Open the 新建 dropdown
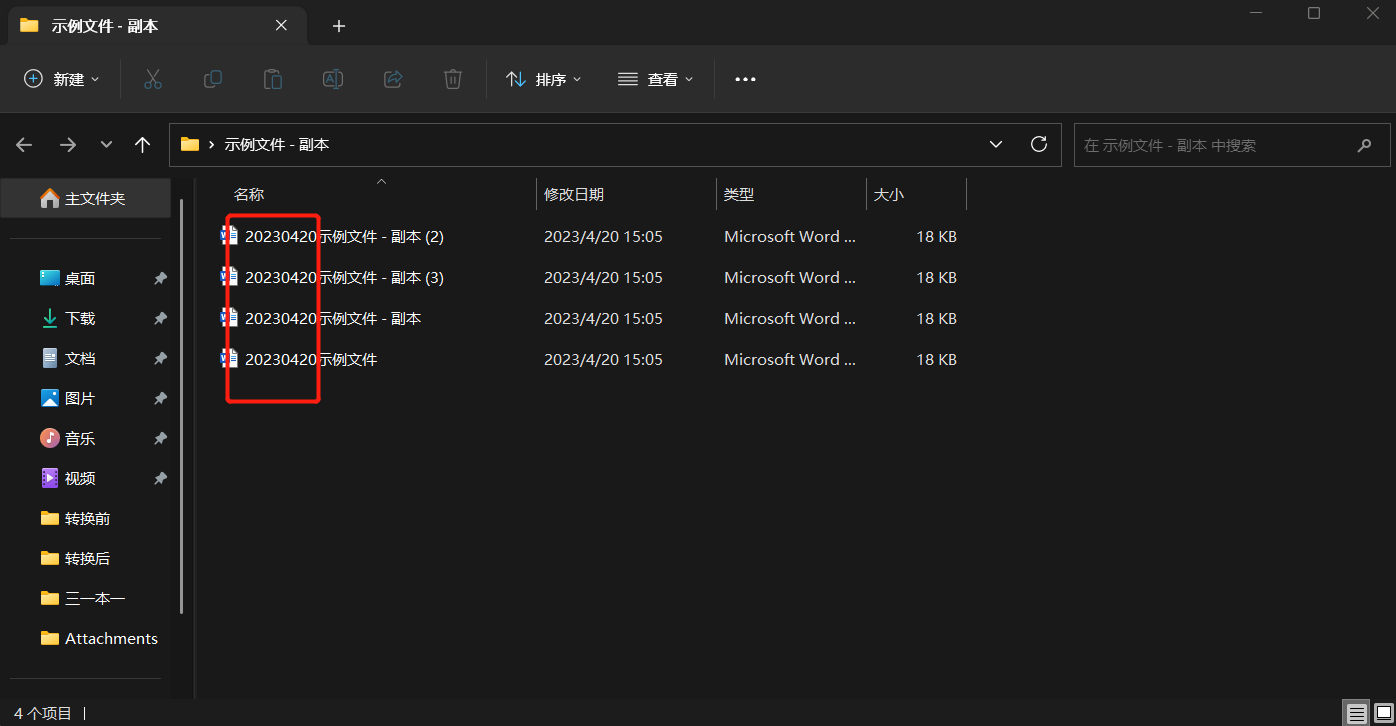 pyautogui.click(x=61, y=79)
